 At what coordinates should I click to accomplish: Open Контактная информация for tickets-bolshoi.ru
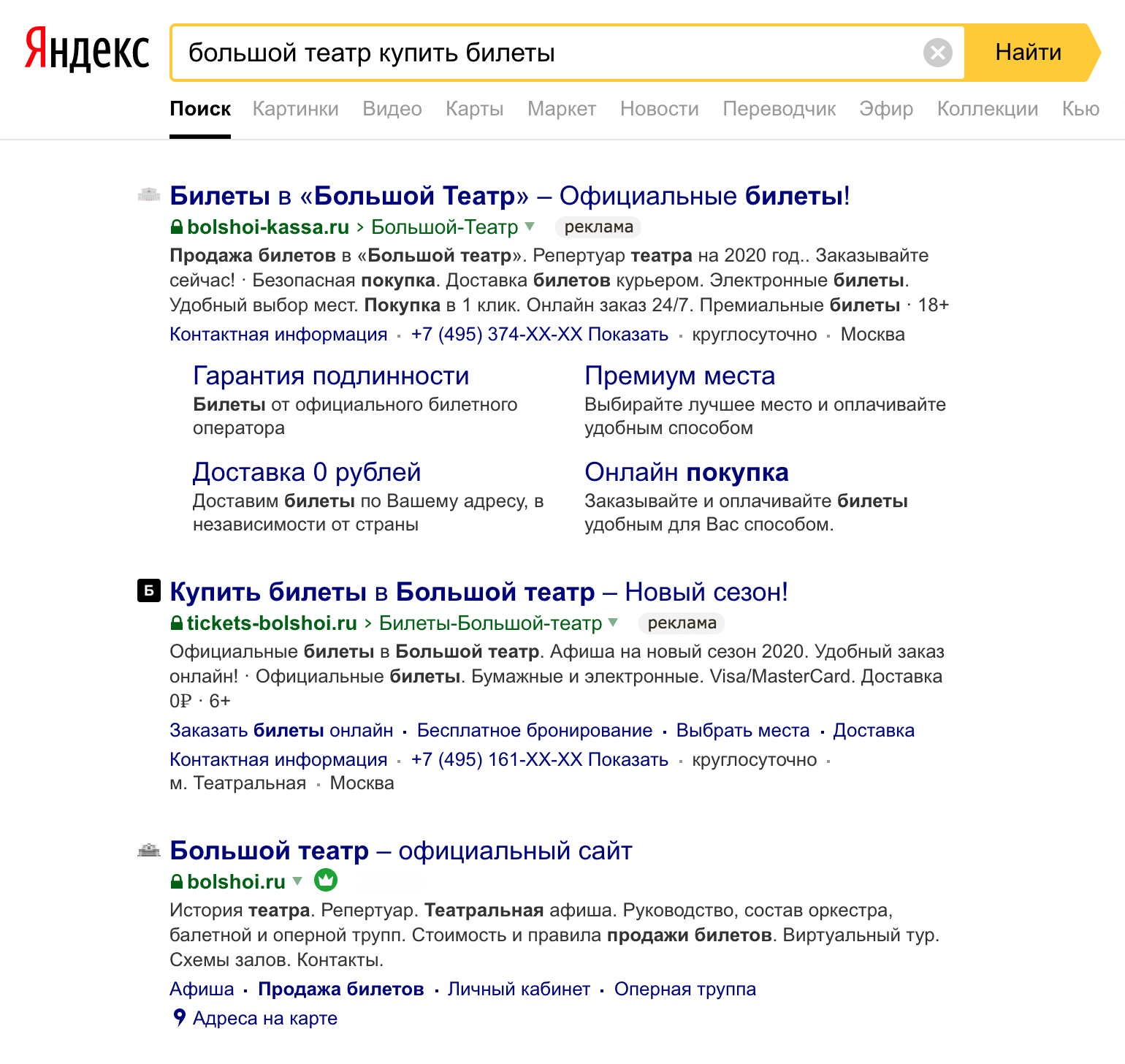click(x=278, y=760)
